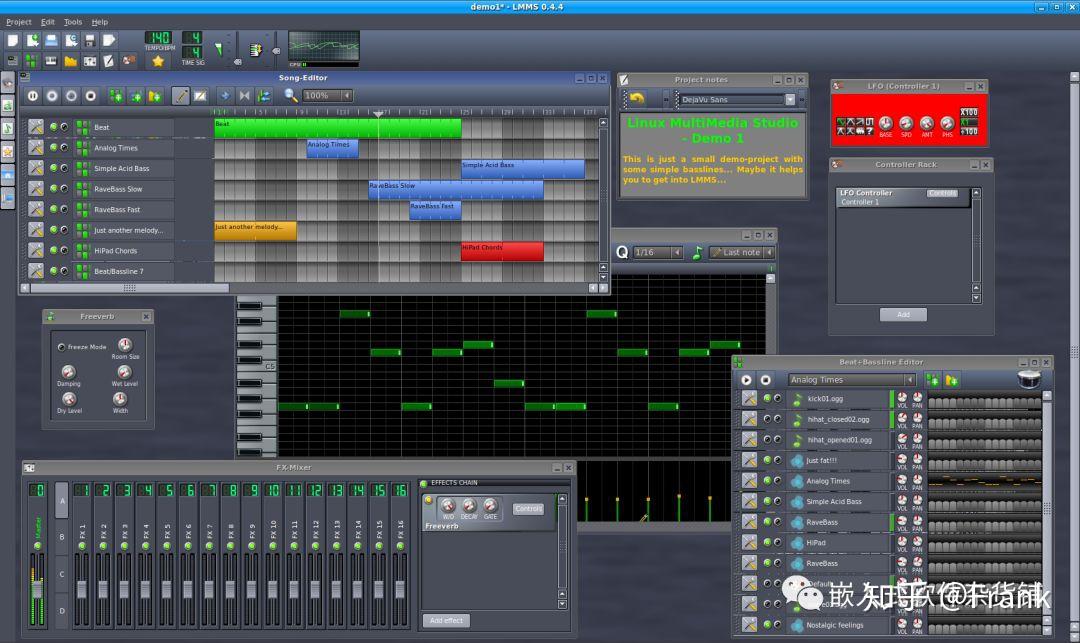
Task: Click the create new project icon
Action: [13, 41]
